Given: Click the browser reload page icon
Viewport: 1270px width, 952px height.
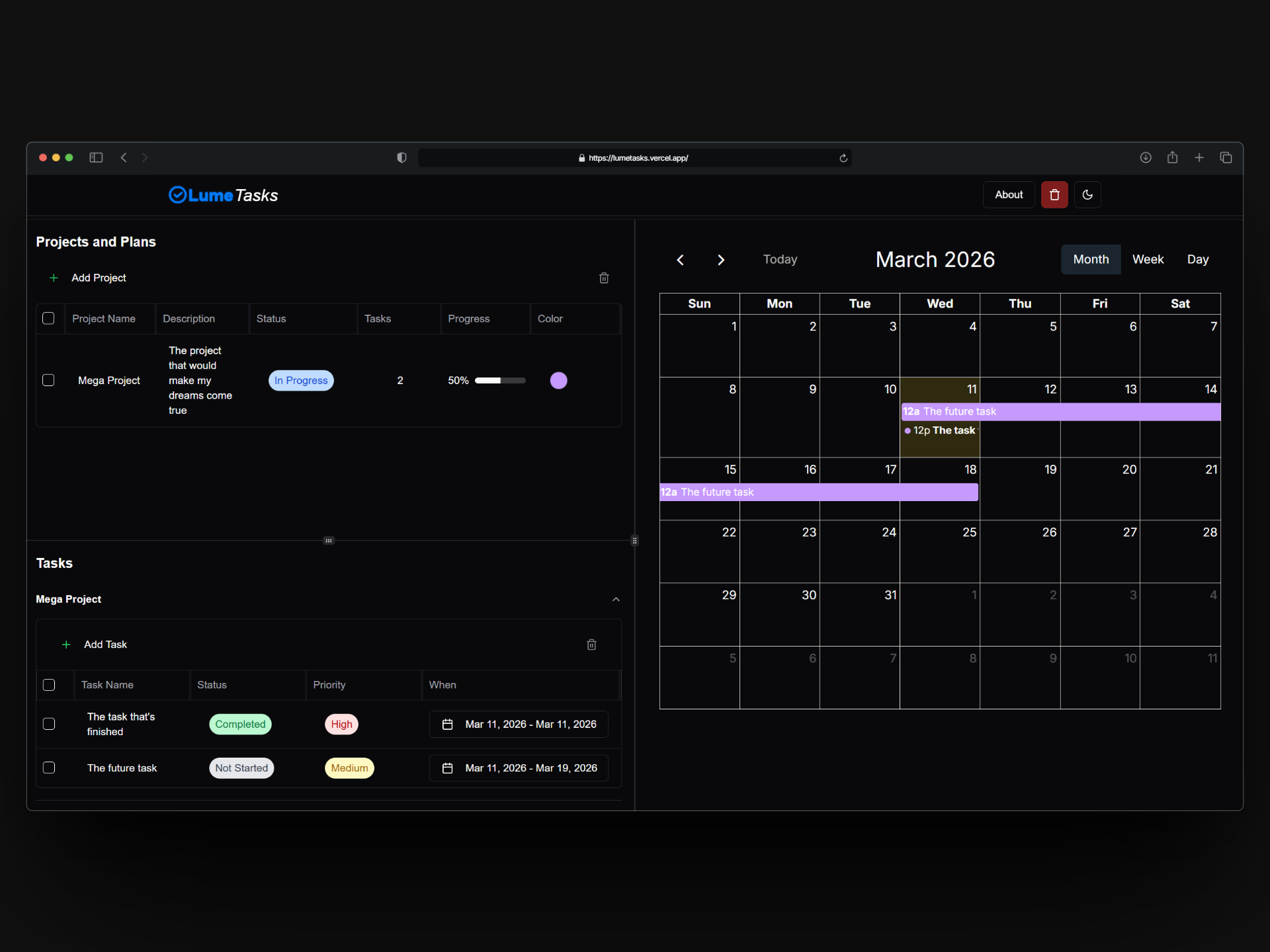Looking at the screenshot, I should tap(843, 158).
